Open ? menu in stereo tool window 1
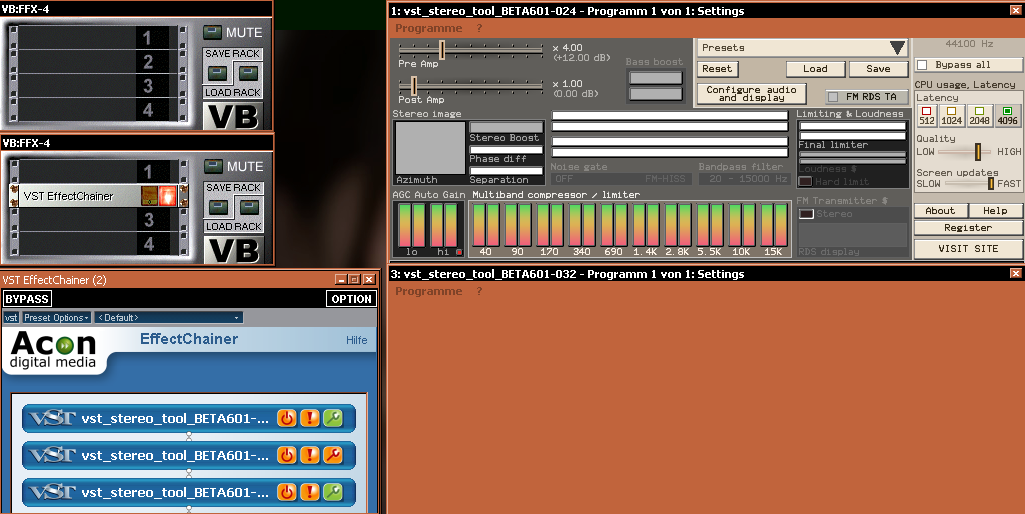Image resolution: width=1025 pixels, height=514 pixels. click(479, 28)
